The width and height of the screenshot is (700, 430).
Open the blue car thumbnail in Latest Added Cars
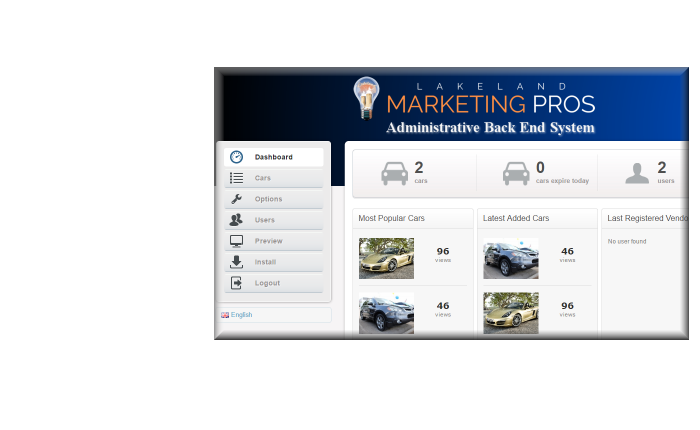click(x=510, y=259)
